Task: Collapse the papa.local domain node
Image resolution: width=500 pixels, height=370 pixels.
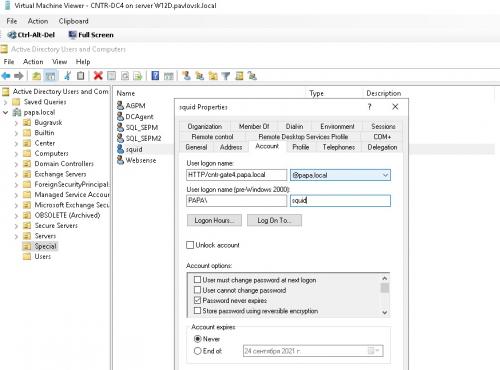Action: (x=6, y=112)
